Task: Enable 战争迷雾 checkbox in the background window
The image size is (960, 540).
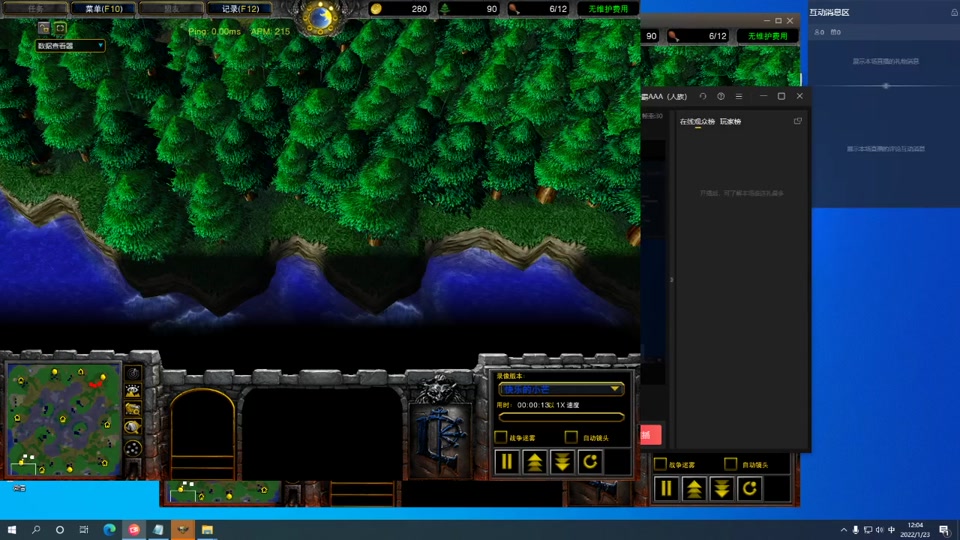Action: point(660,464)
